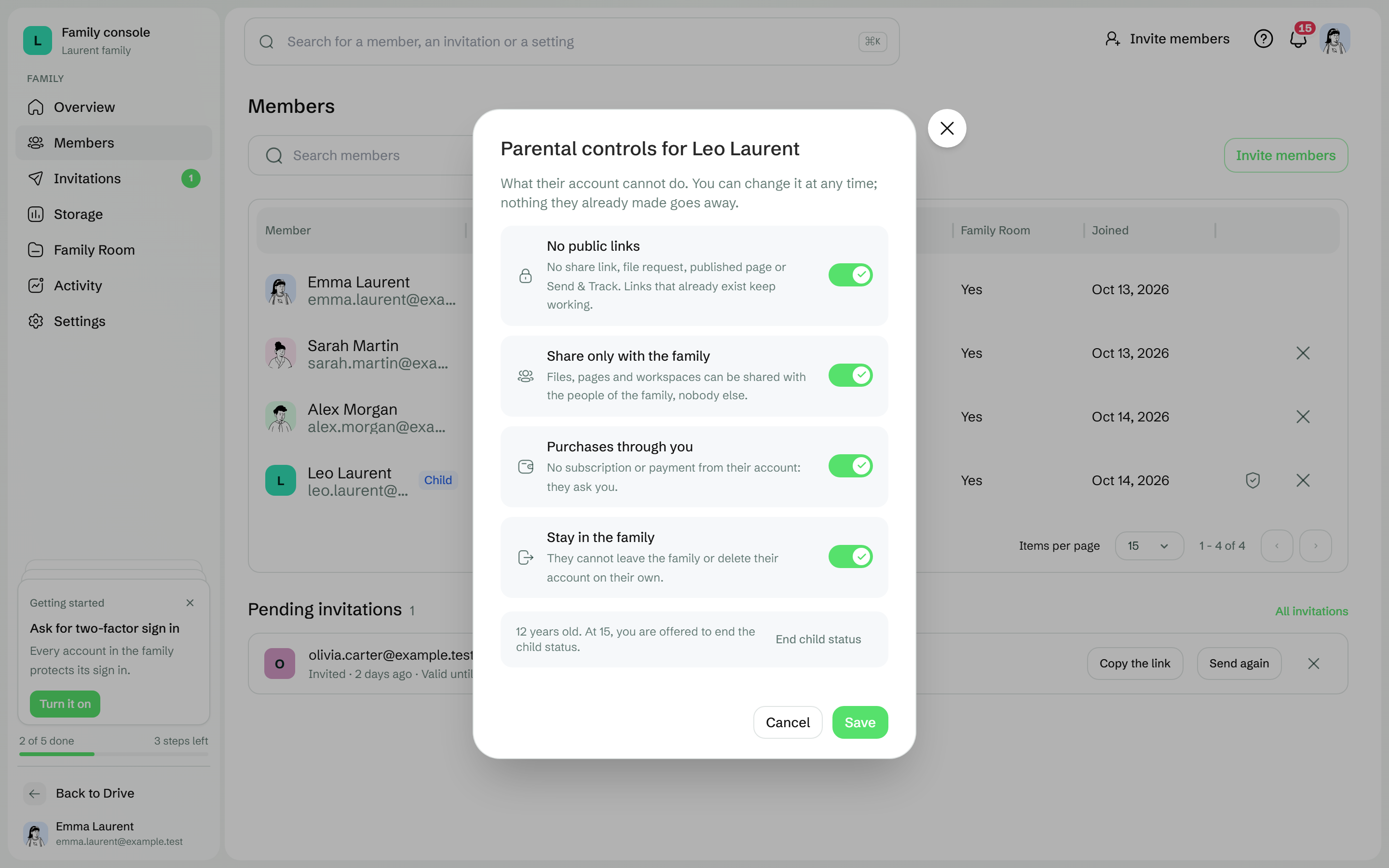Viewport: 1389px width, 868px height.
Task: Remove Sarah Martin with the X icon
Action: tap(1303, 353)
